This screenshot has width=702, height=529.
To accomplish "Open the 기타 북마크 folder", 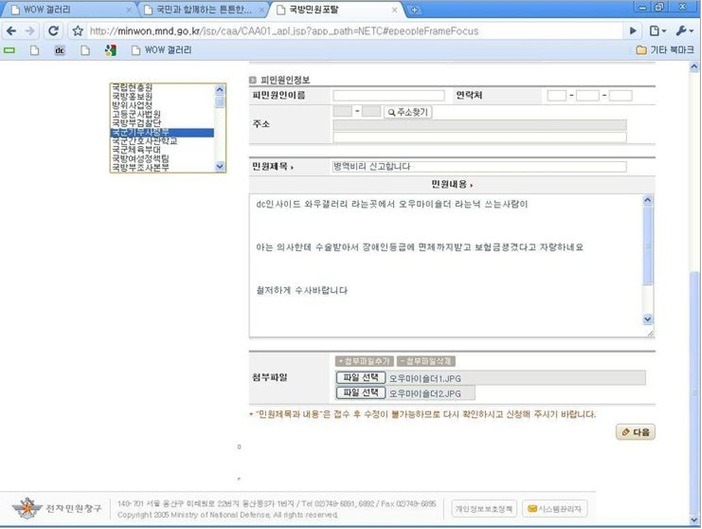I will 665,50.
